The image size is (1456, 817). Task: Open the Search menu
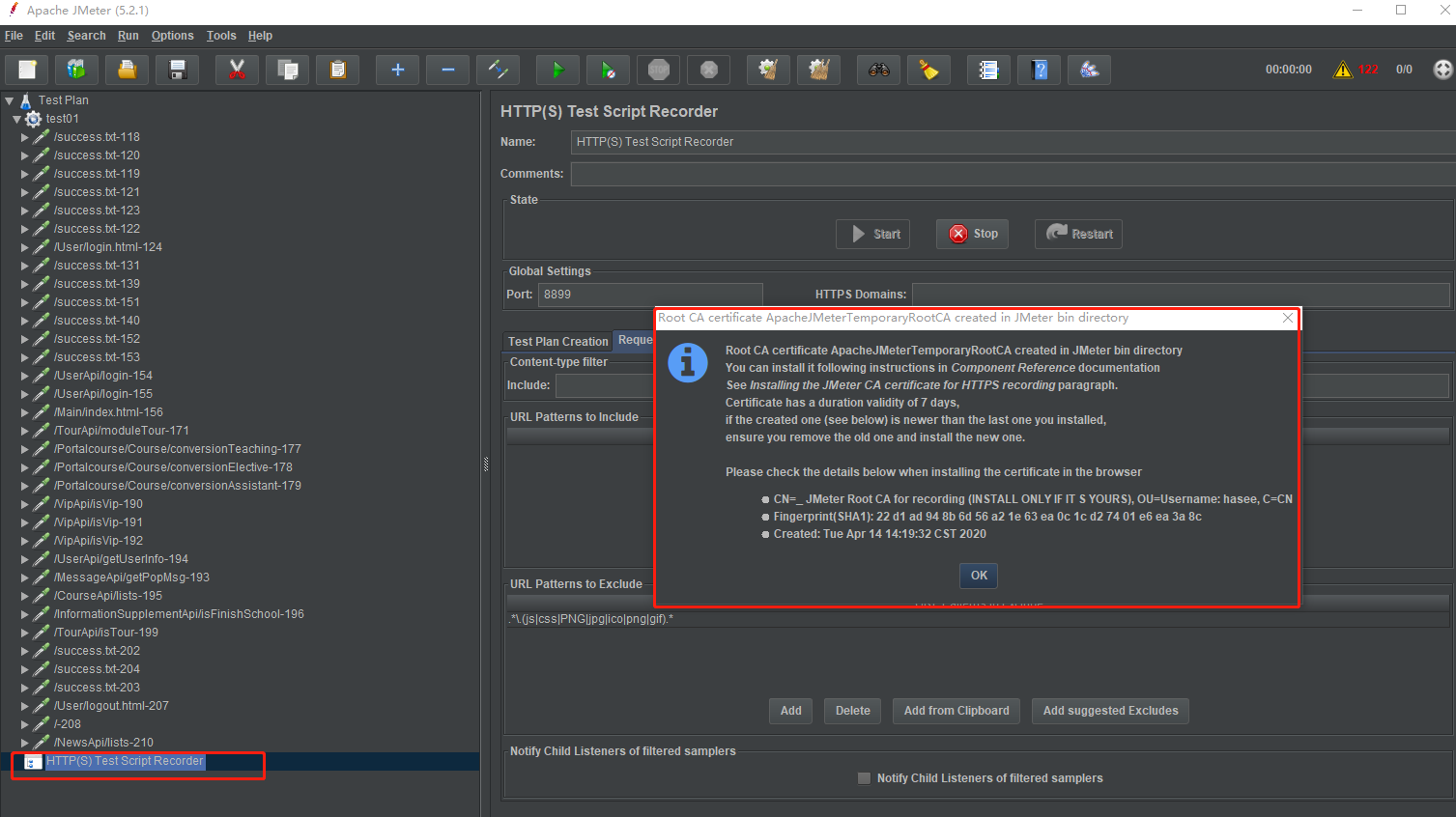[x=86, y=36]
